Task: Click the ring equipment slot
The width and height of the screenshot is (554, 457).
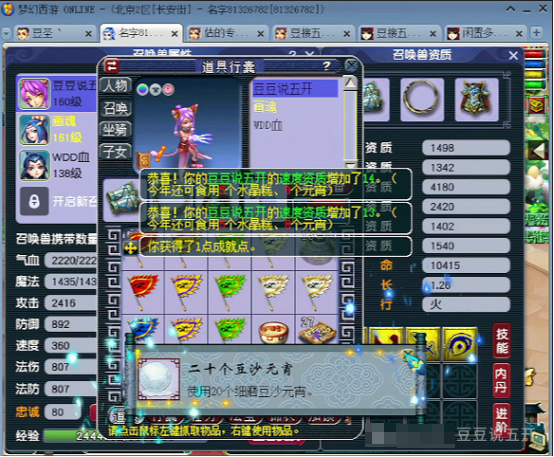Action: coord(422,100)
